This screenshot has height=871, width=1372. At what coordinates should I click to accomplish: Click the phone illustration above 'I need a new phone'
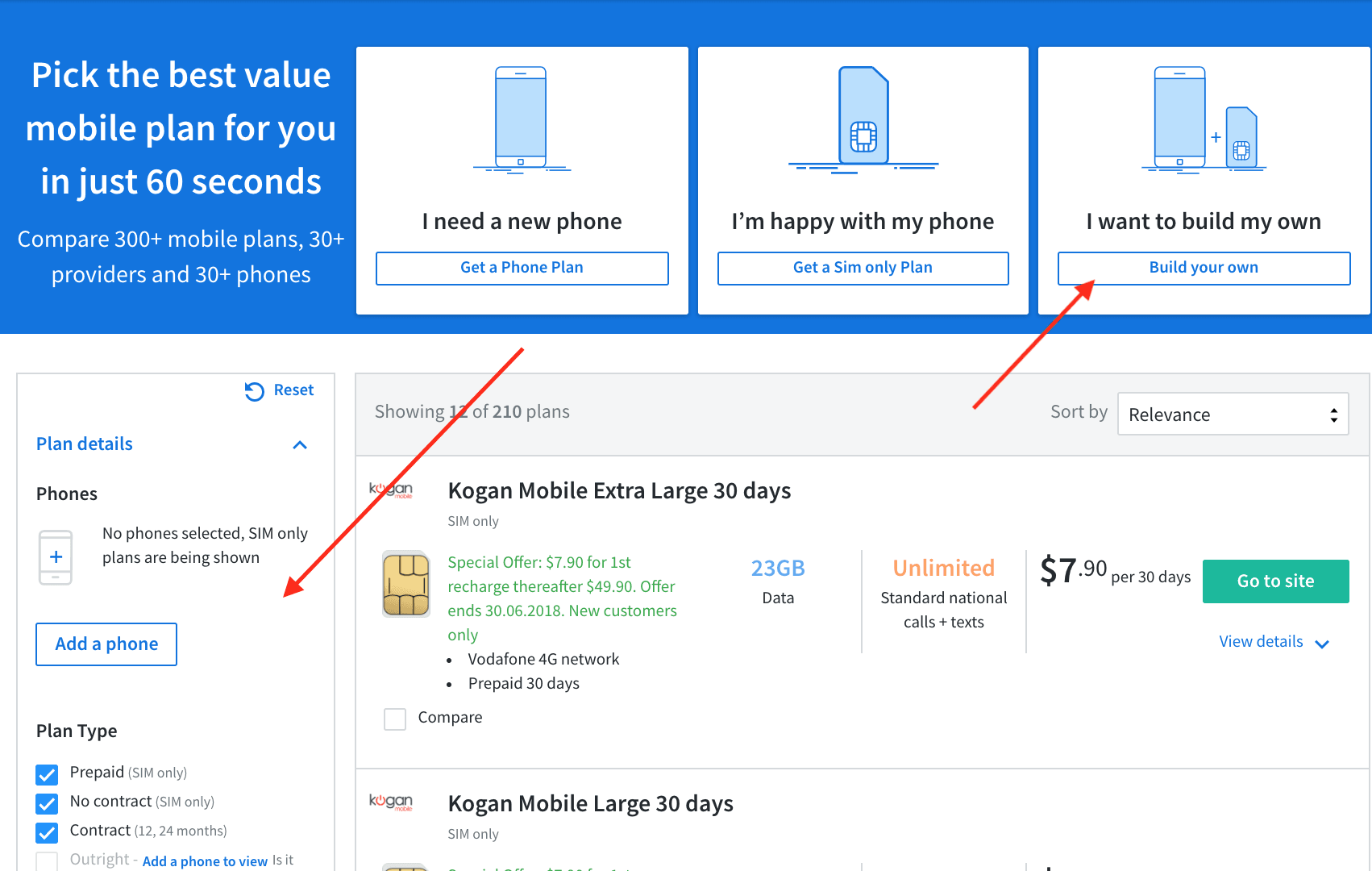[x=521, y=119]
